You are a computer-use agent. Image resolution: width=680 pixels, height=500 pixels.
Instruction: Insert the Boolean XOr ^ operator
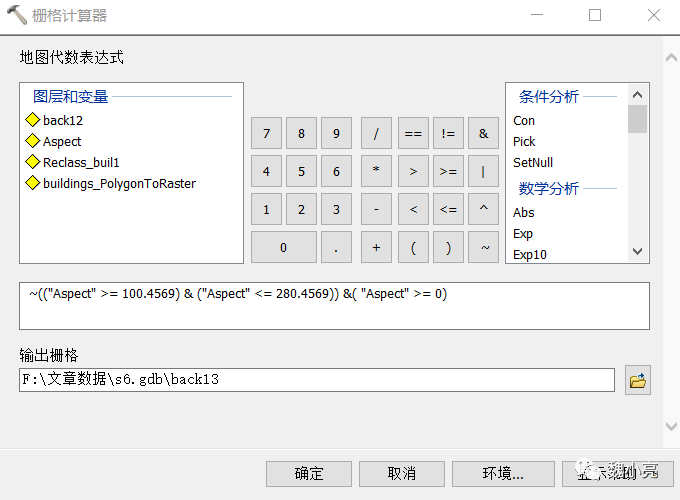[484, 209]
